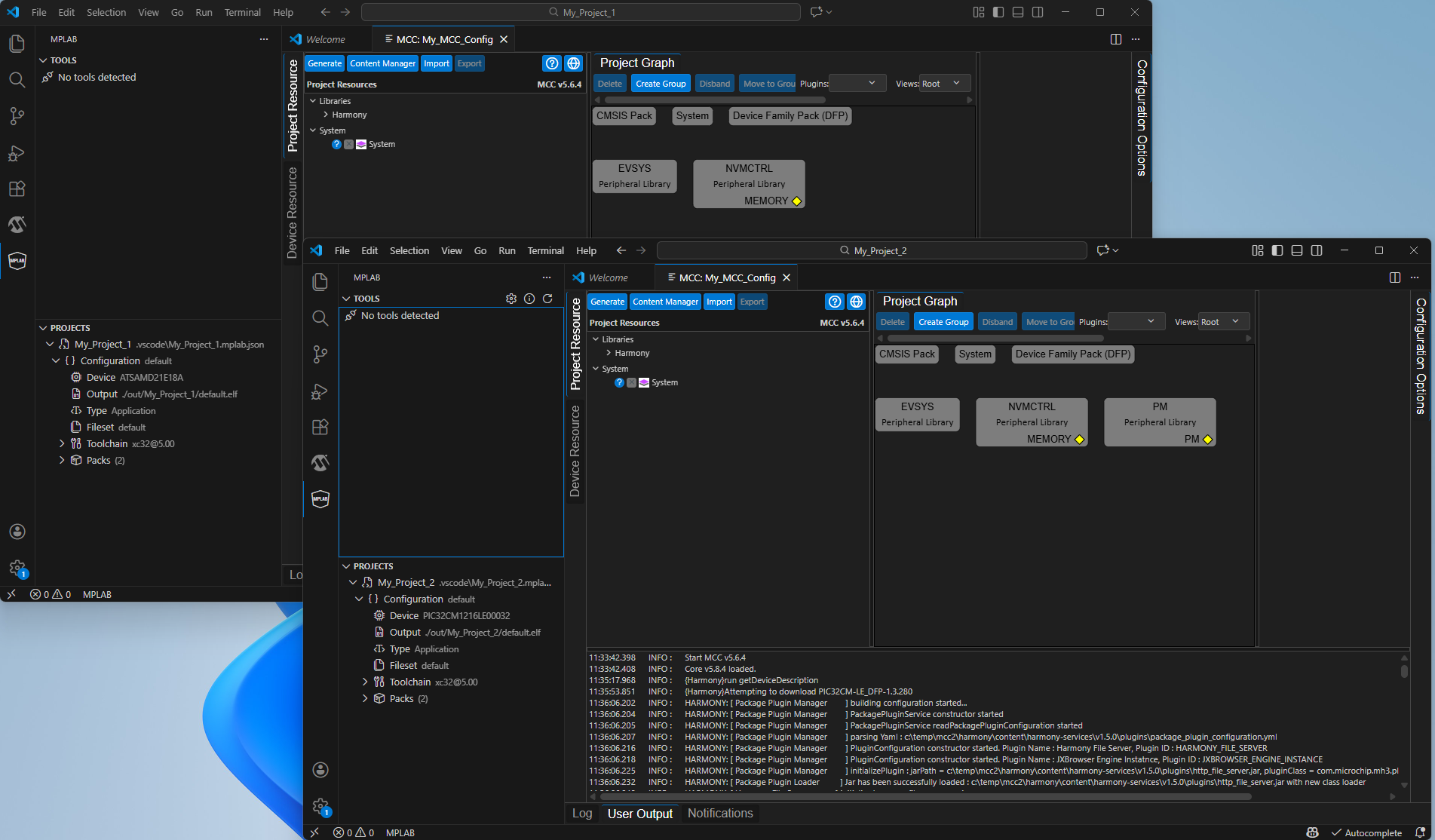Open Views Root dropdown in My_Project_1 window
Viewport: 1435px width, 840px height.
(945, 84)
